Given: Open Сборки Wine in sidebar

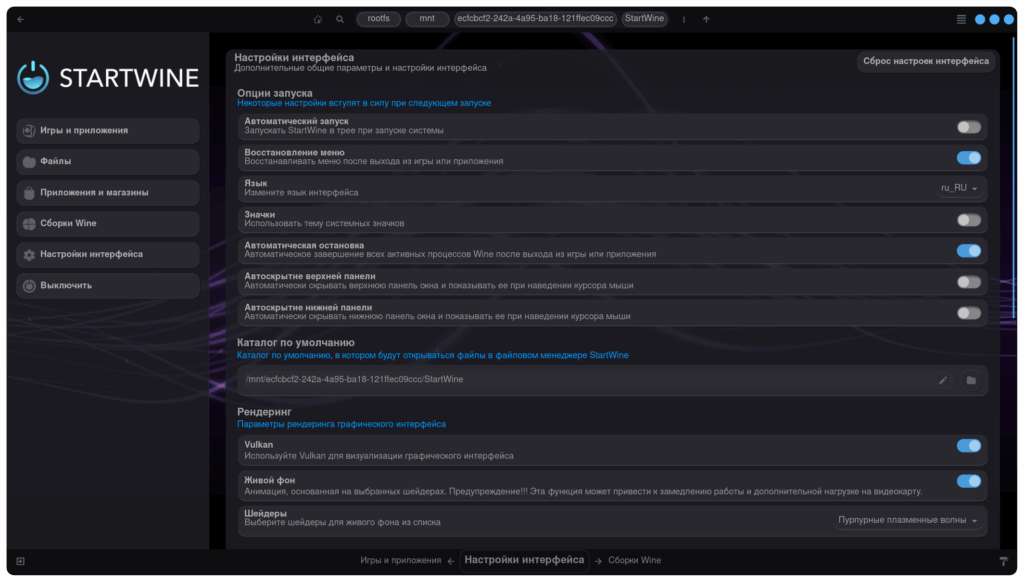Looking at the screenshot, I should point(108,223).
